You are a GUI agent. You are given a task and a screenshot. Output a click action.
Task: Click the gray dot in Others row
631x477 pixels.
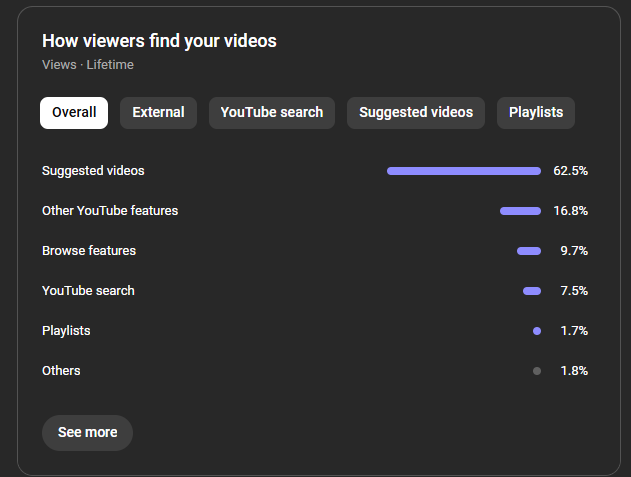coord(537,371)
